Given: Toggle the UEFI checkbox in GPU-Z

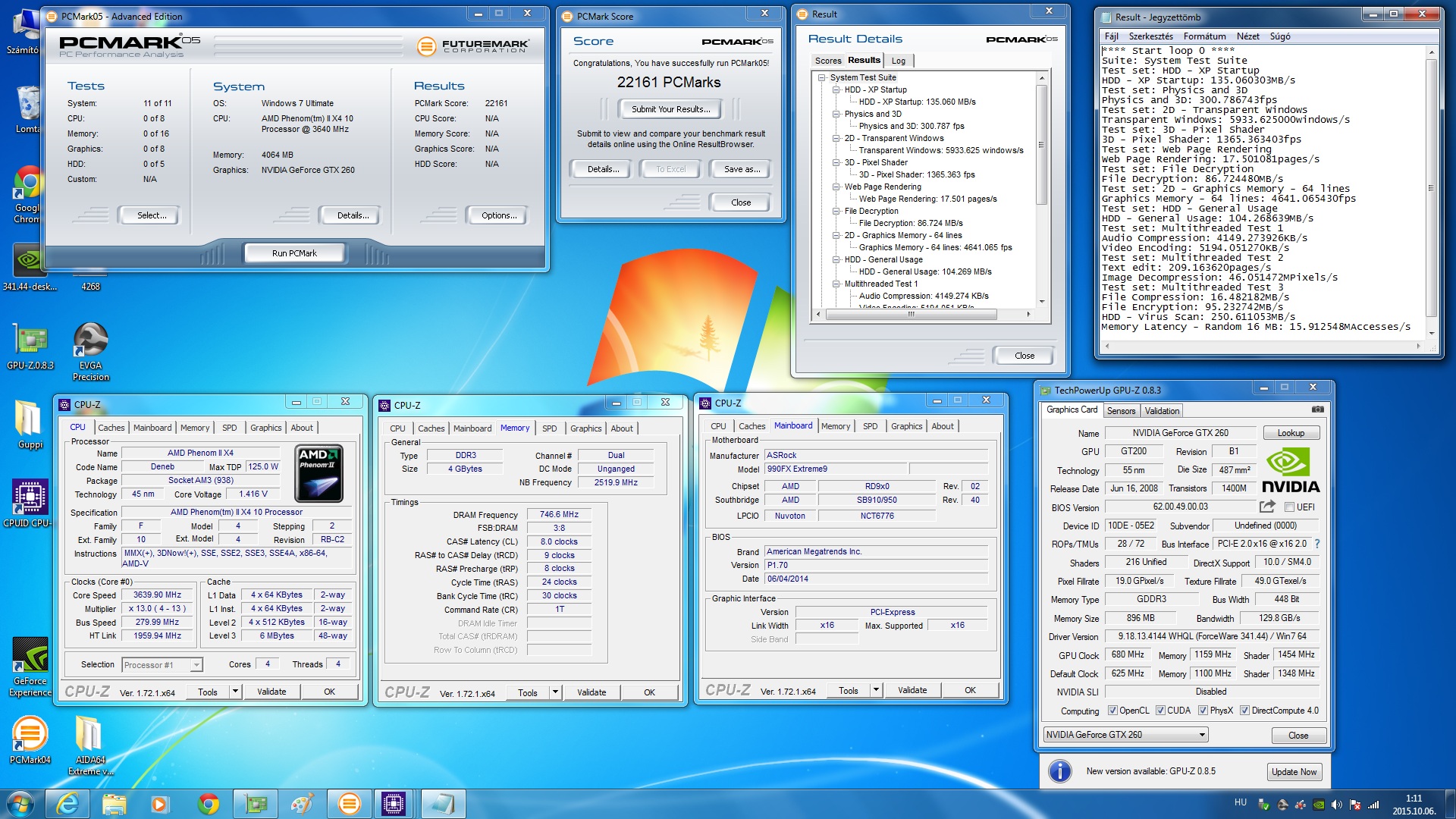Looking at the screenshot, I should tap(1289, 507).
